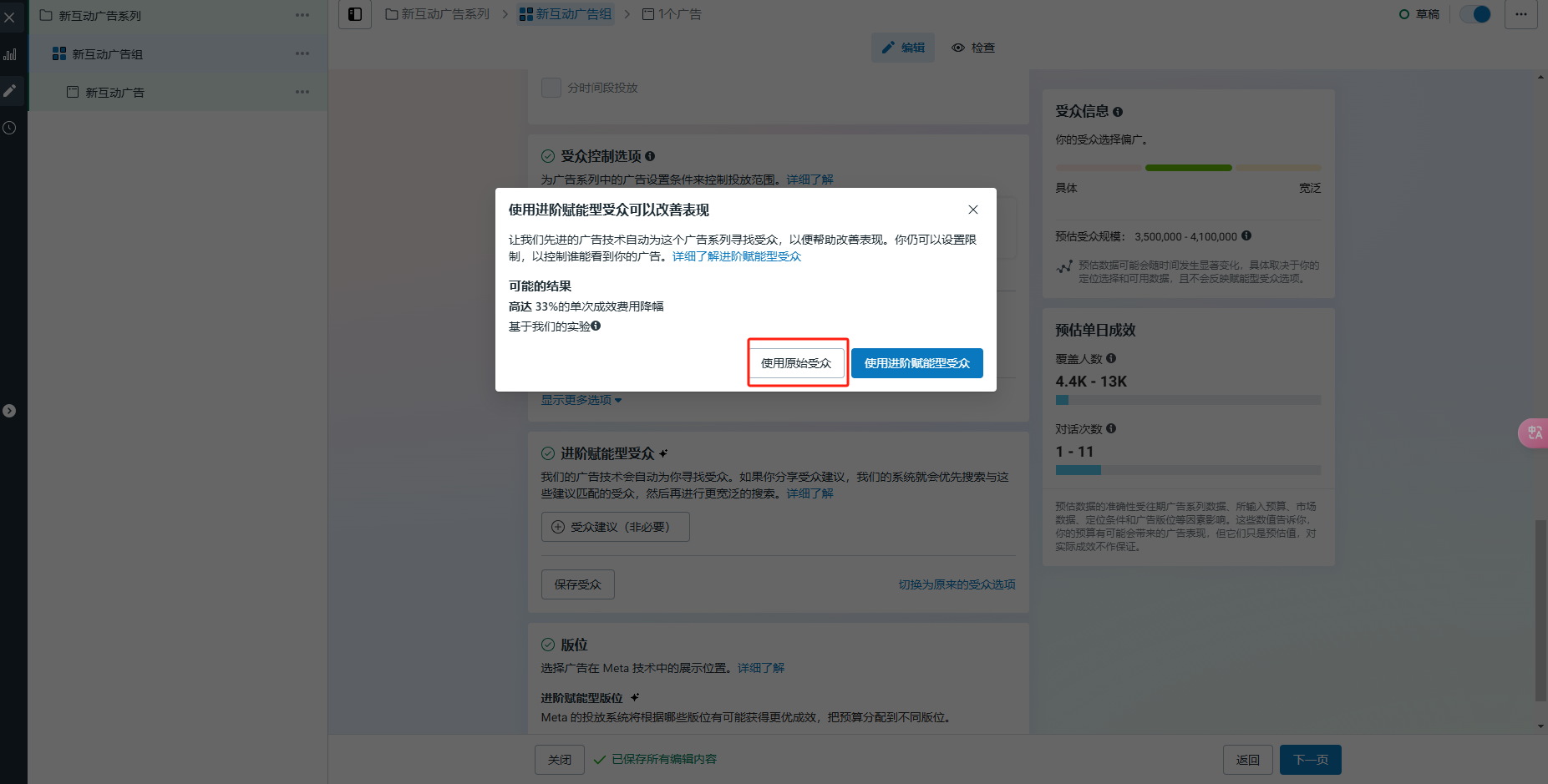This screenshot has height=784, width=1548.
Task: Open 详细了解 link in 进阶赋能型受众 section
Action: tap(810, 493)
